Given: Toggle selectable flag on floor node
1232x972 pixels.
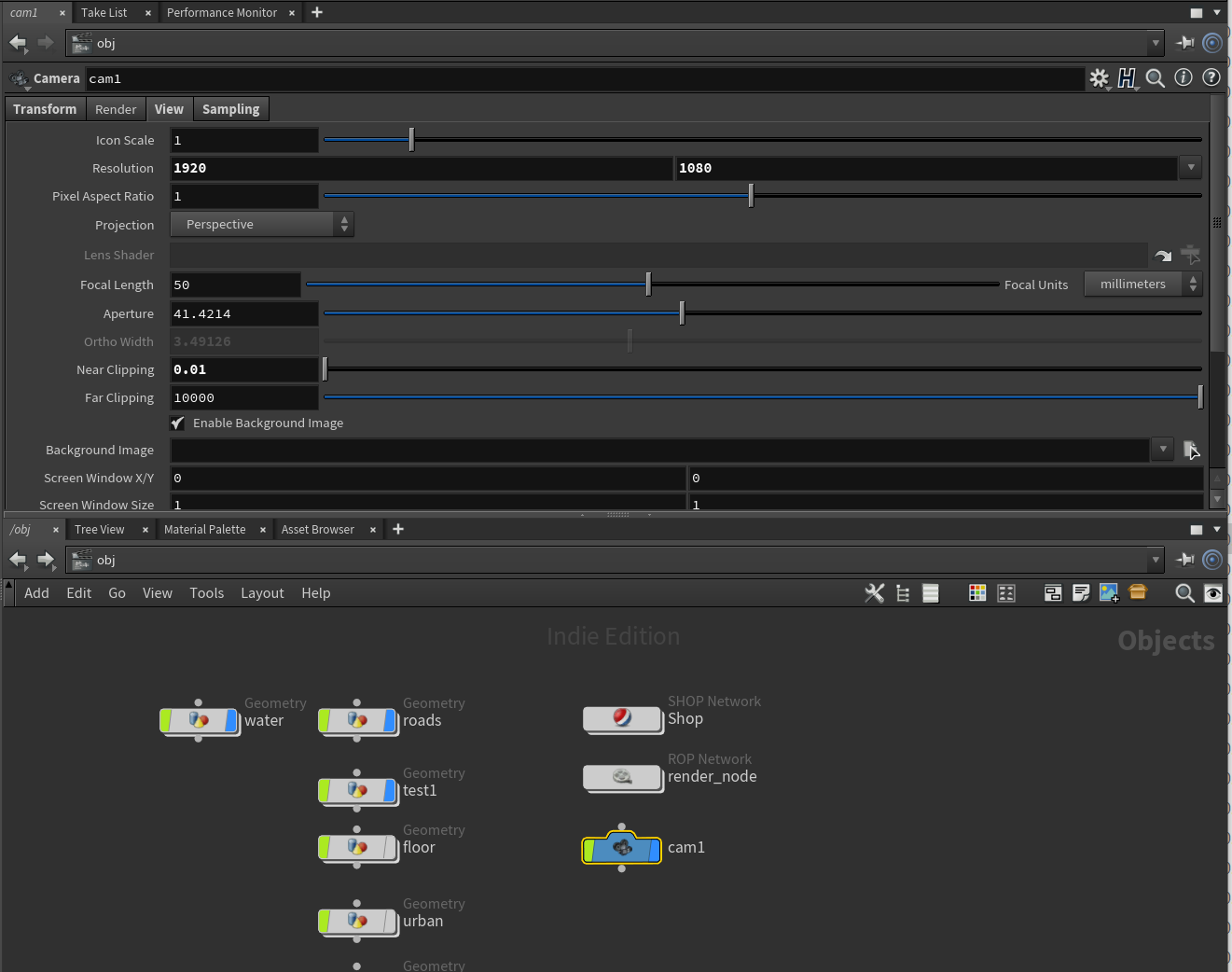Looking at the screenshot, I should coord(325,847).
